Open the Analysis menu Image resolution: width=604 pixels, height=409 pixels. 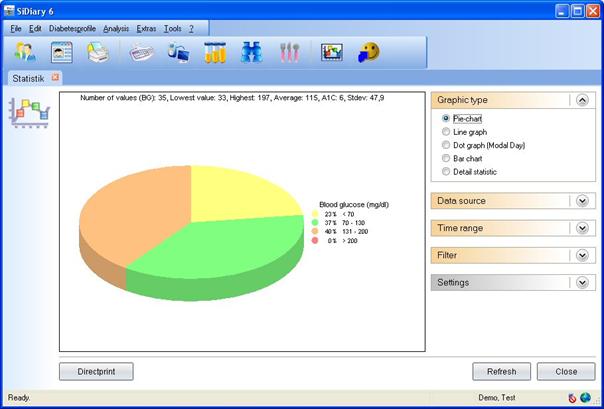(116, 28)
